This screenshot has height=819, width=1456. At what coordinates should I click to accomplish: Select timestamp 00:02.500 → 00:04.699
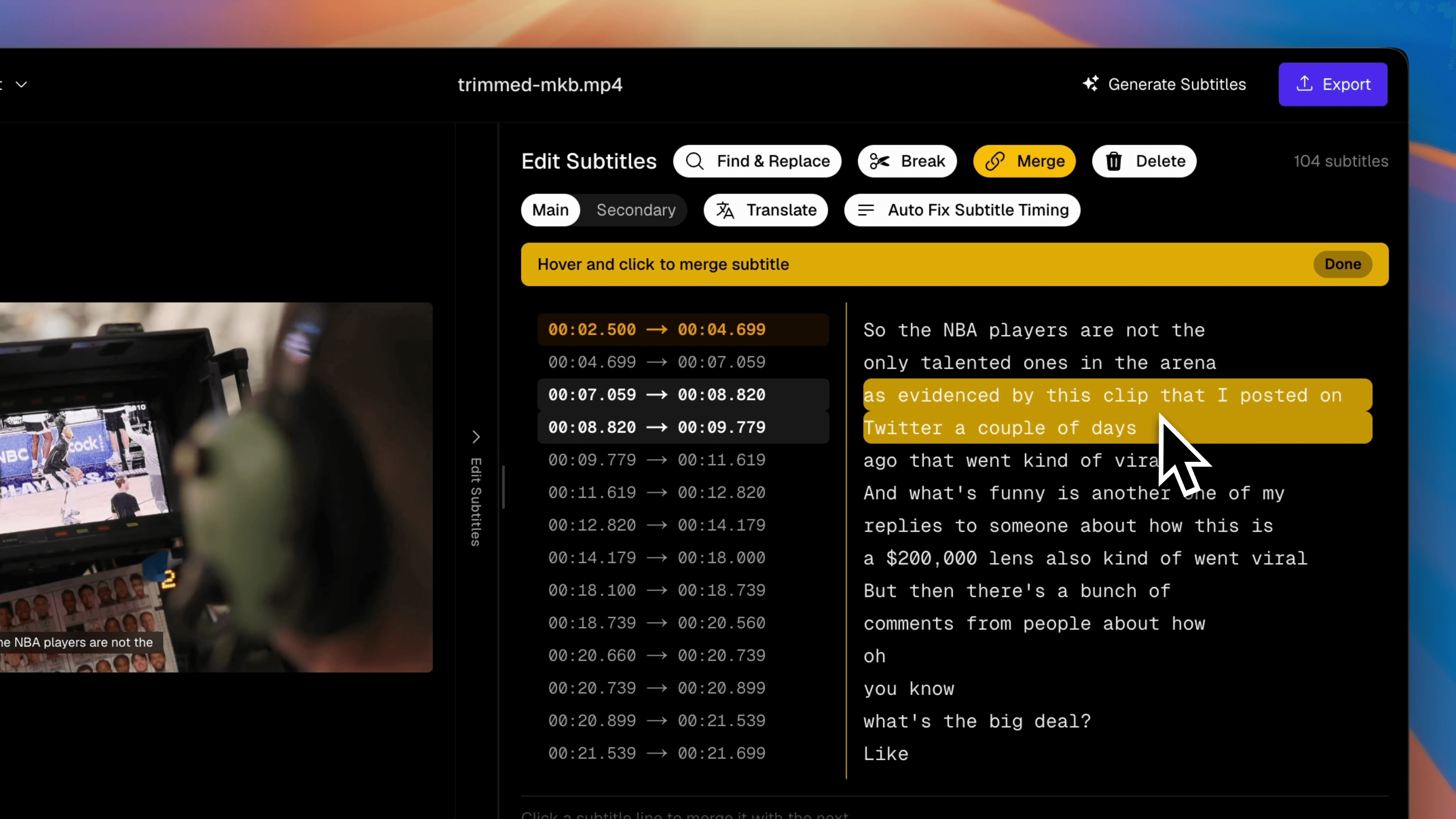pyautogui.click(x=683, y=329)
